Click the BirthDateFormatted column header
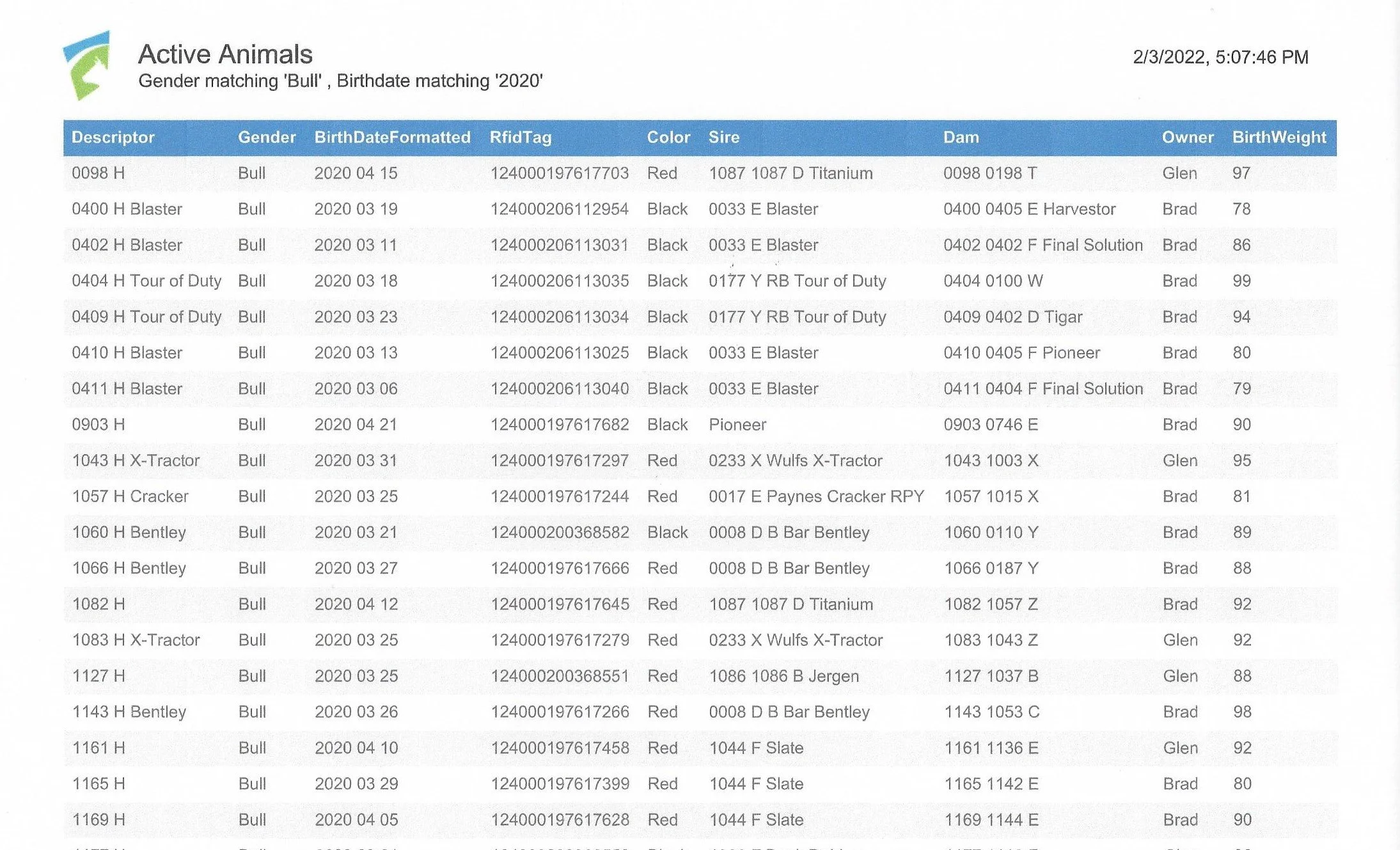The image size is (1400, 850). point(391,138)
